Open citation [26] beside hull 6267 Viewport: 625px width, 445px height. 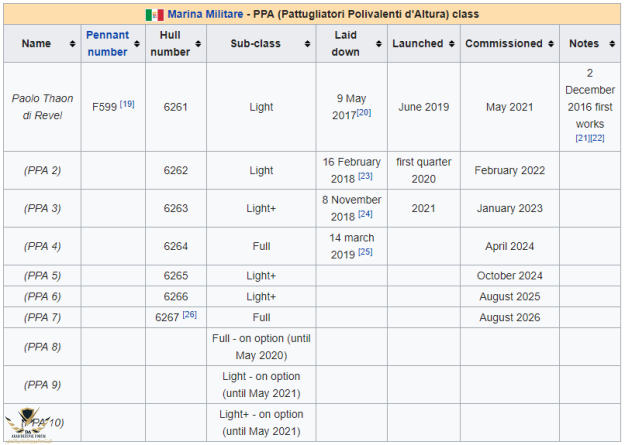tap(189, 315)
